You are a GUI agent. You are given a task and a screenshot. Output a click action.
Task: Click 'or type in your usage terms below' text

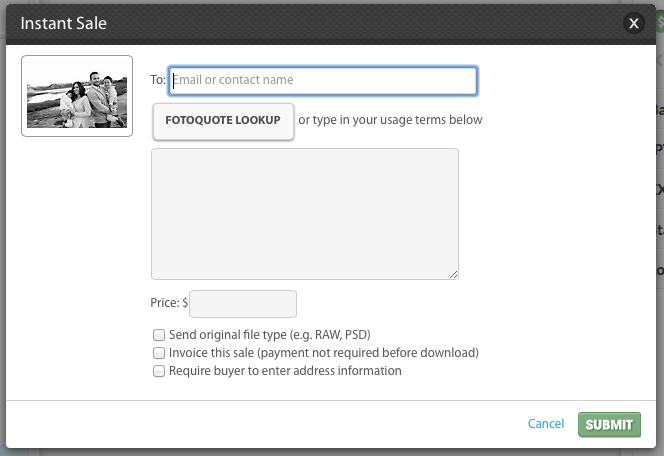click(x=390, y=120)
